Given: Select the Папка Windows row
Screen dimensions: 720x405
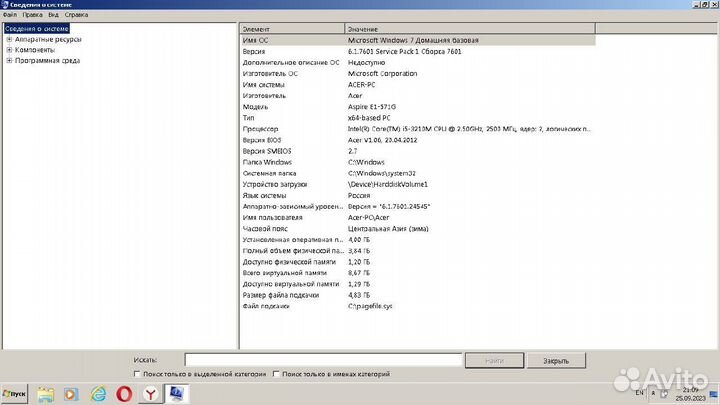Looking at the screenshot, I should click(x=418, y=162).
